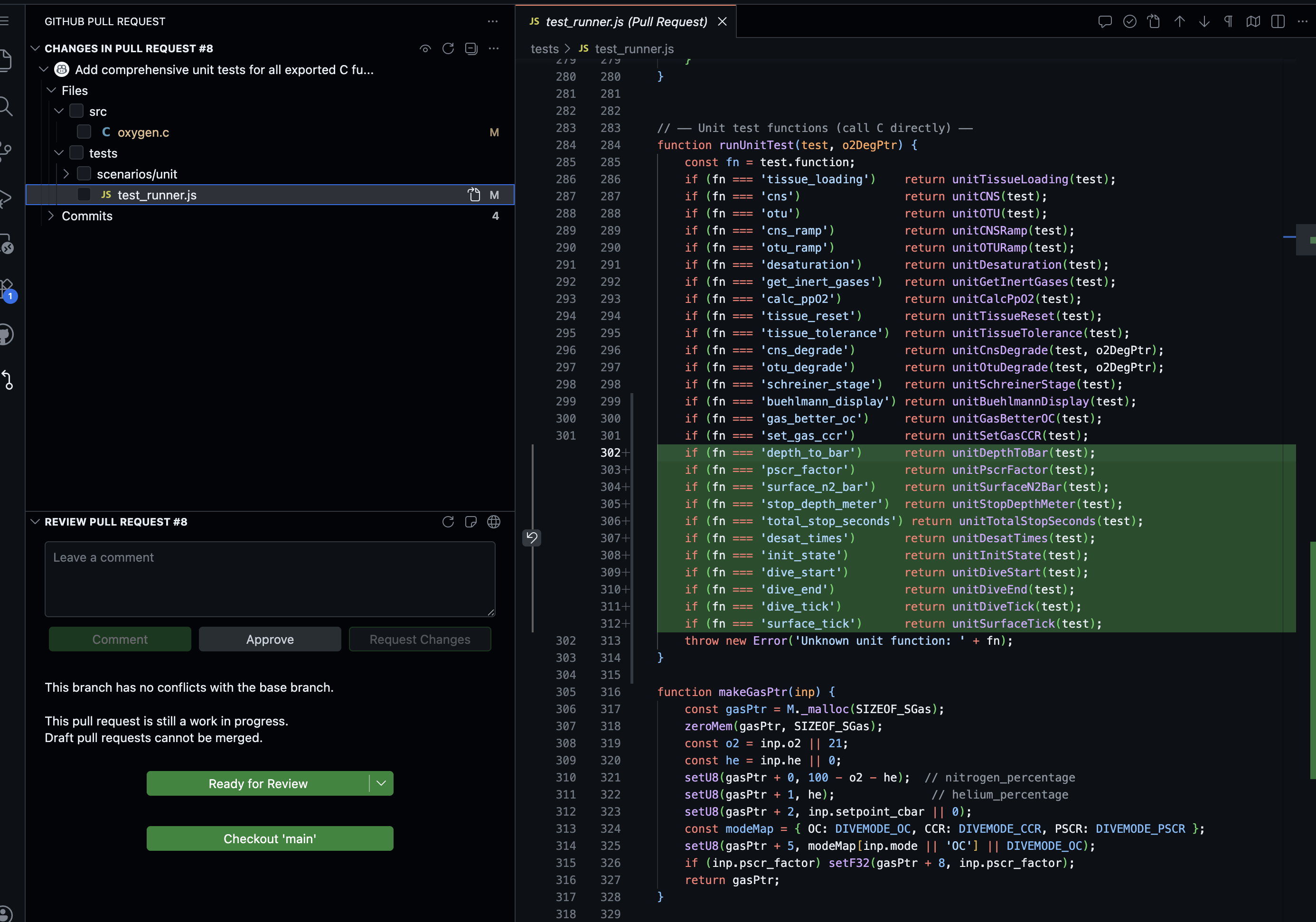1316x922 pixels.
Task: Click note icon in Review Pull Request header
Action: pos(471,522)
